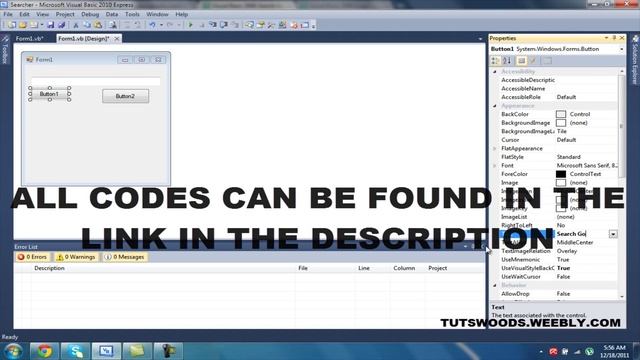This screenshot has width=640, height=360.
Task: Open the File menu
Action: [x=8, y=14]
